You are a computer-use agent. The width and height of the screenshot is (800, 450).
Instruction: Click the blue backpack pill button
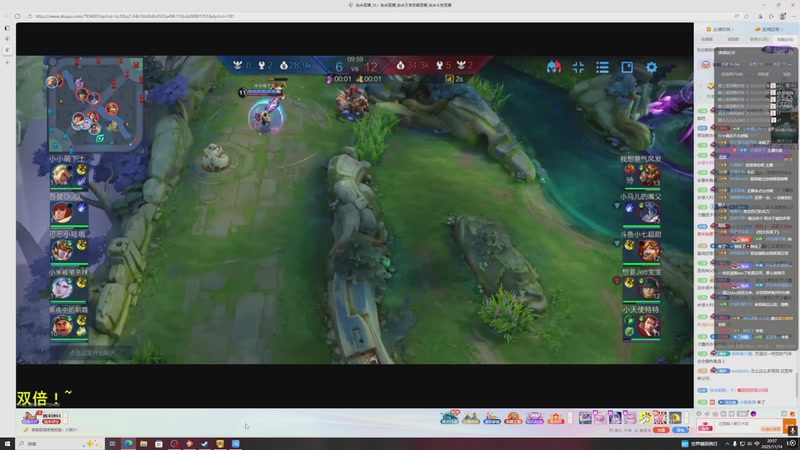681,430
